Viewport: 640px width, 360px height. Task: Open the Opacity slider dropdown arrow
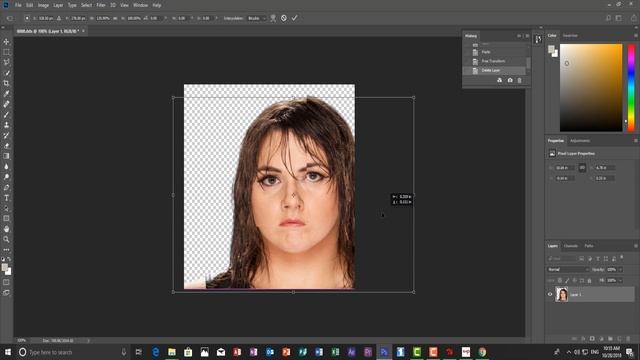click(620, 269)
